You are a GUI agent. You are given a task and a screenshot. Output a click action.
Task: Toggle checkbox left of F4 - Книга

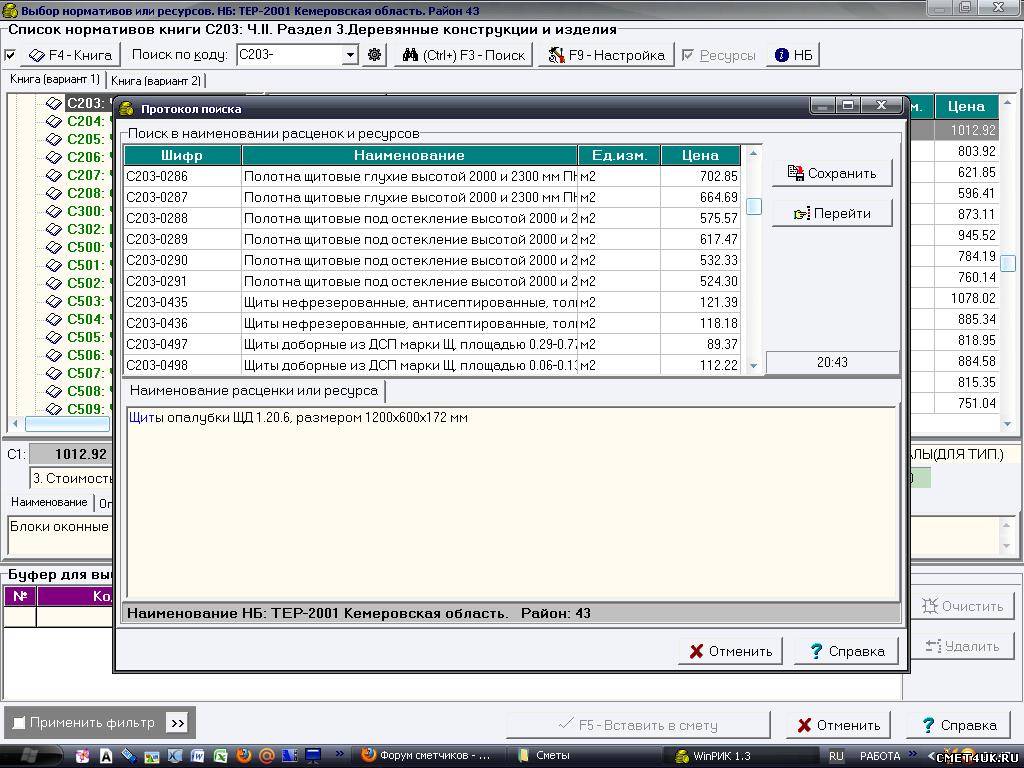click(x=10, y=56)
